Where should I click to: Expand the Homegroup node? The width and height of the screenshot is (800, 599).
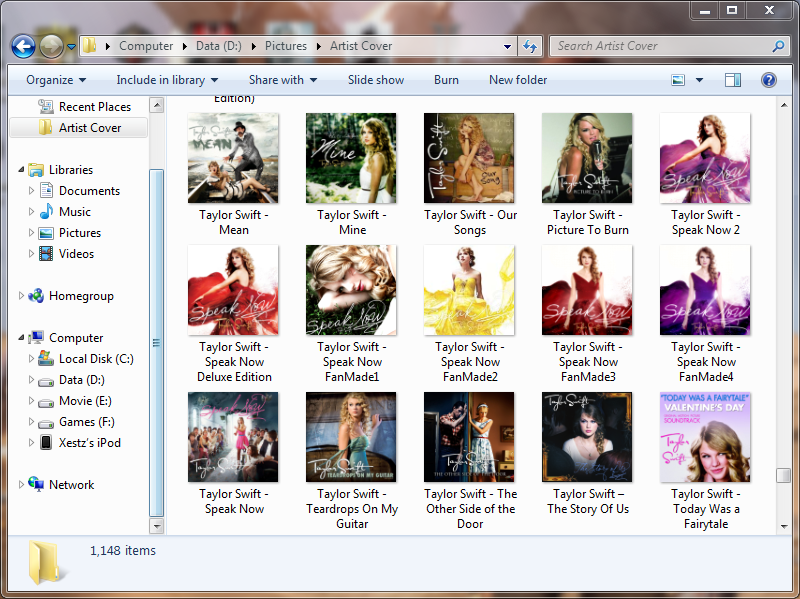[x=21, y=295]
